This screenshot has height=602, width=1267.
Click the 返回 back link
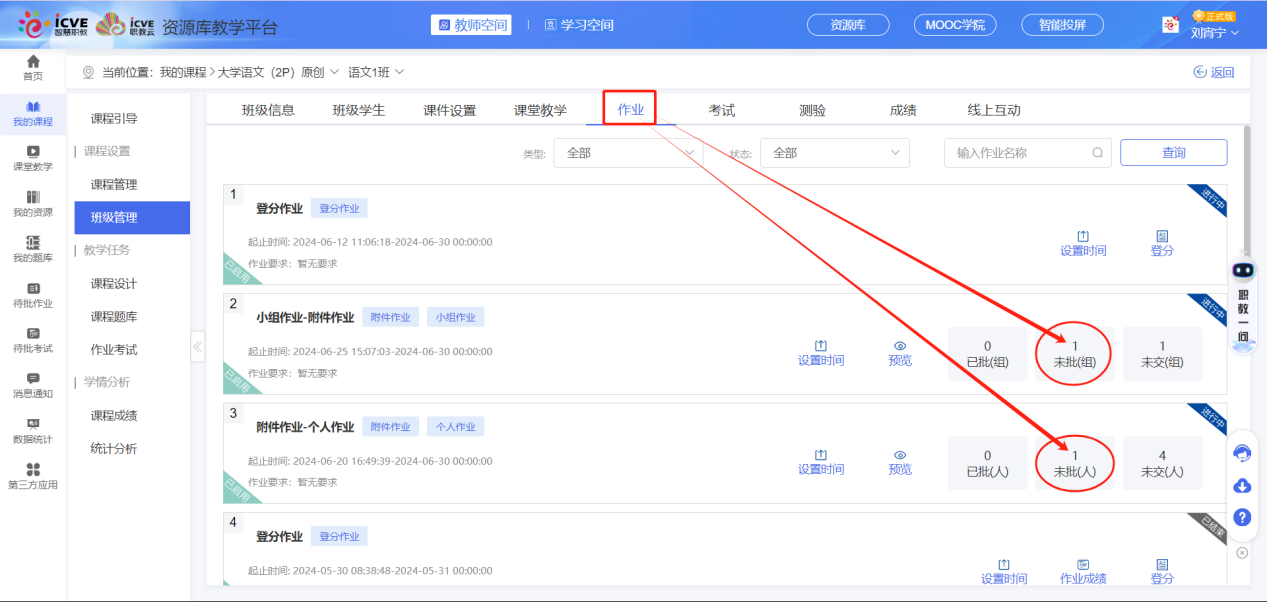click(1214, 72)
